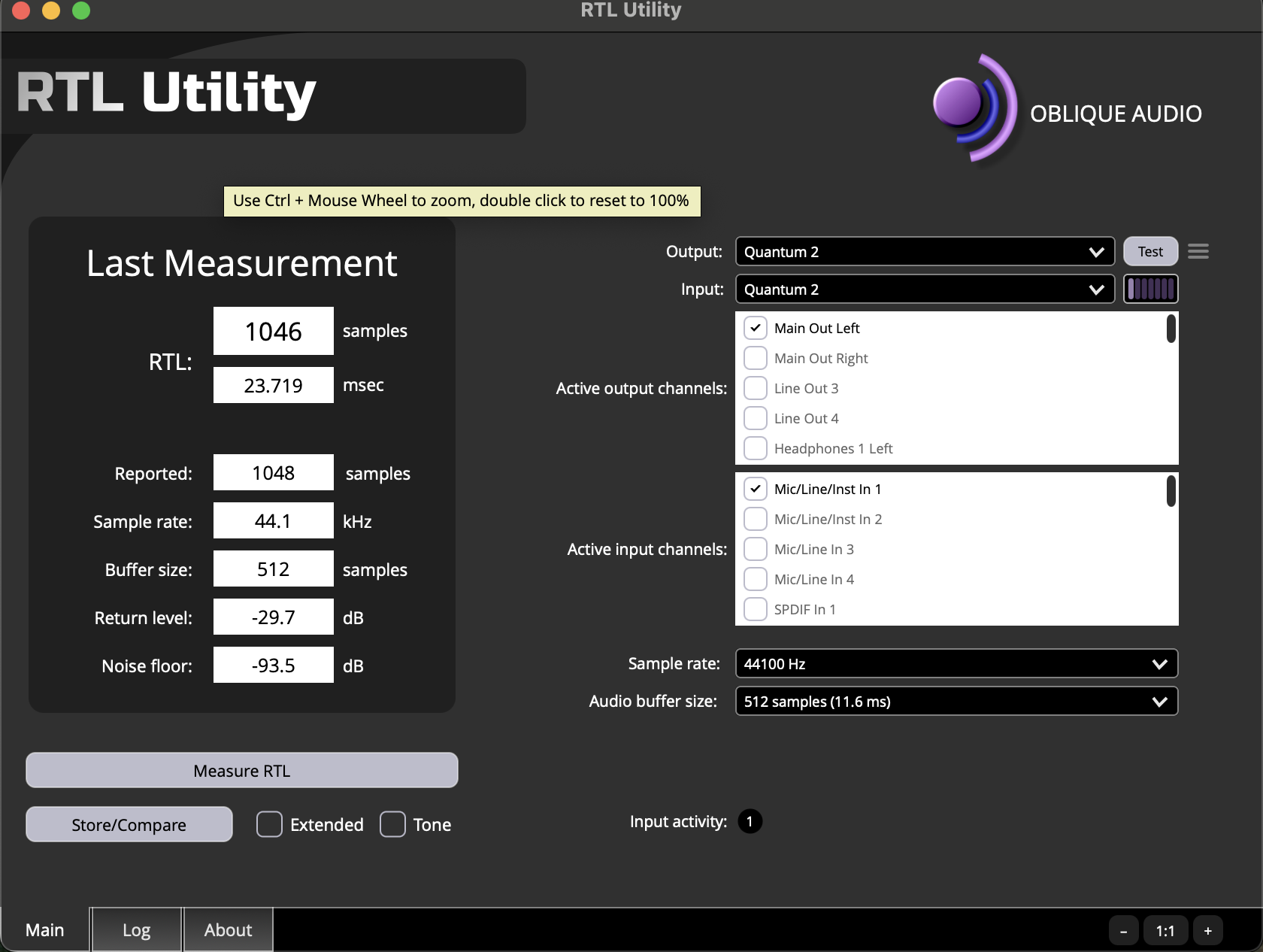The image size is (1263, 952).
Task: Open the hamburger menu next to Test
Action: point(1198,251)
